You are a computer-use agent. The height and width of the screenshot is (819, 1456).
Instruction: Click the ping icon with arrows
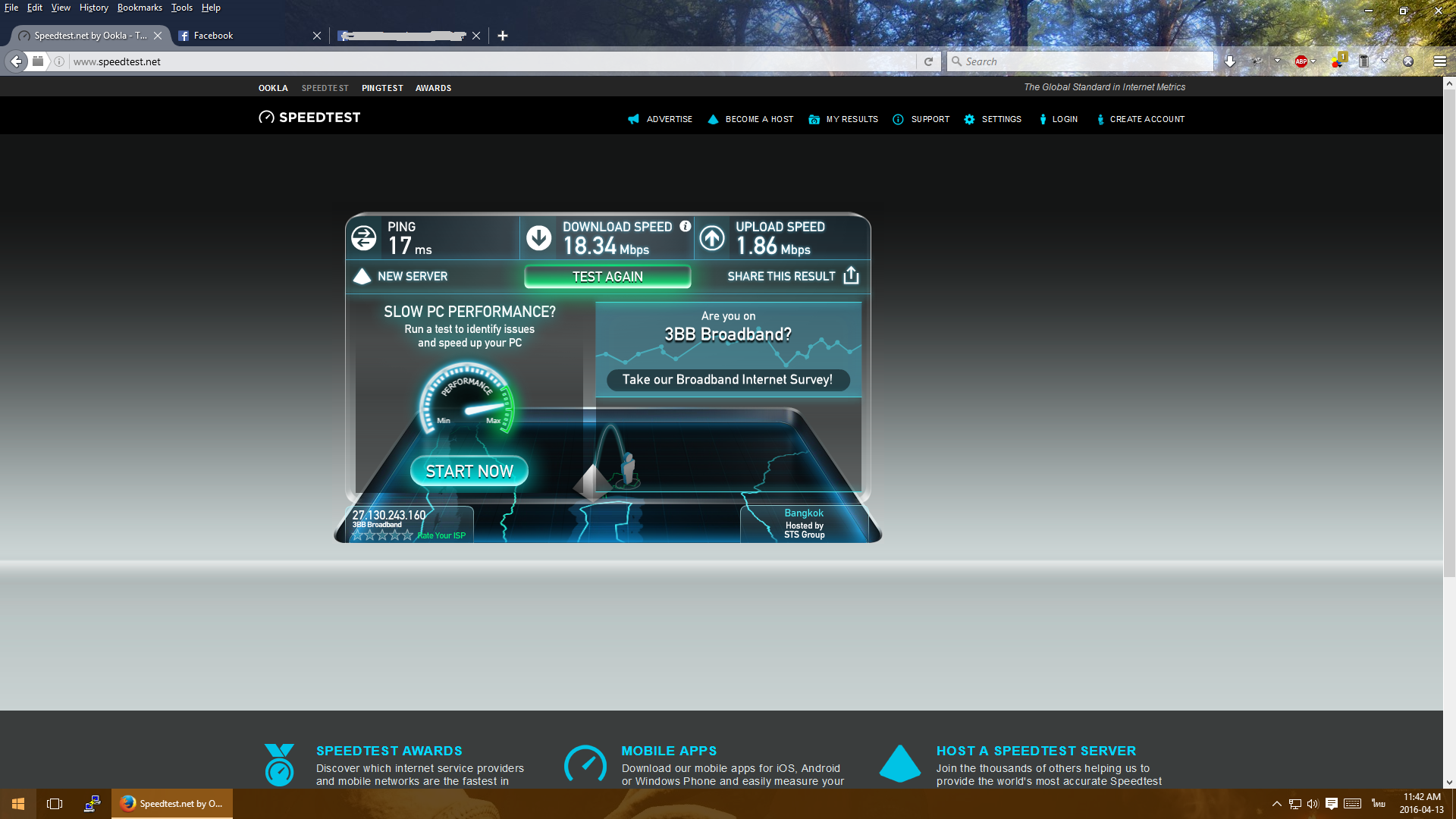(x=364, y=238)
